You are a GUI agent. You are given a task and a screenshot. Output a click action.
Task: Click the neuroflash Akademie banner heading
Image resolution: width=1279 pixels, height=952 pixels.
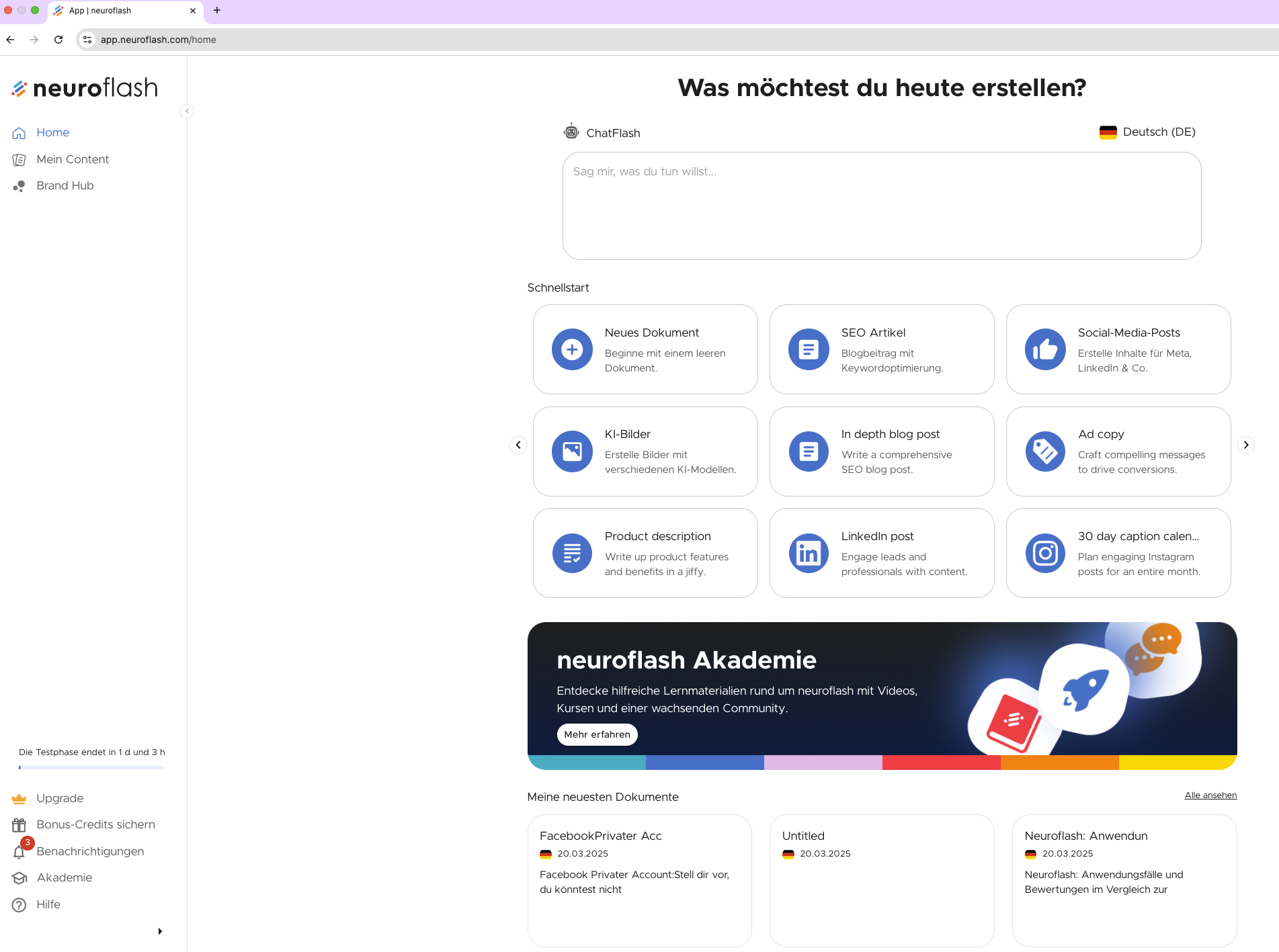tap(686, 660)
